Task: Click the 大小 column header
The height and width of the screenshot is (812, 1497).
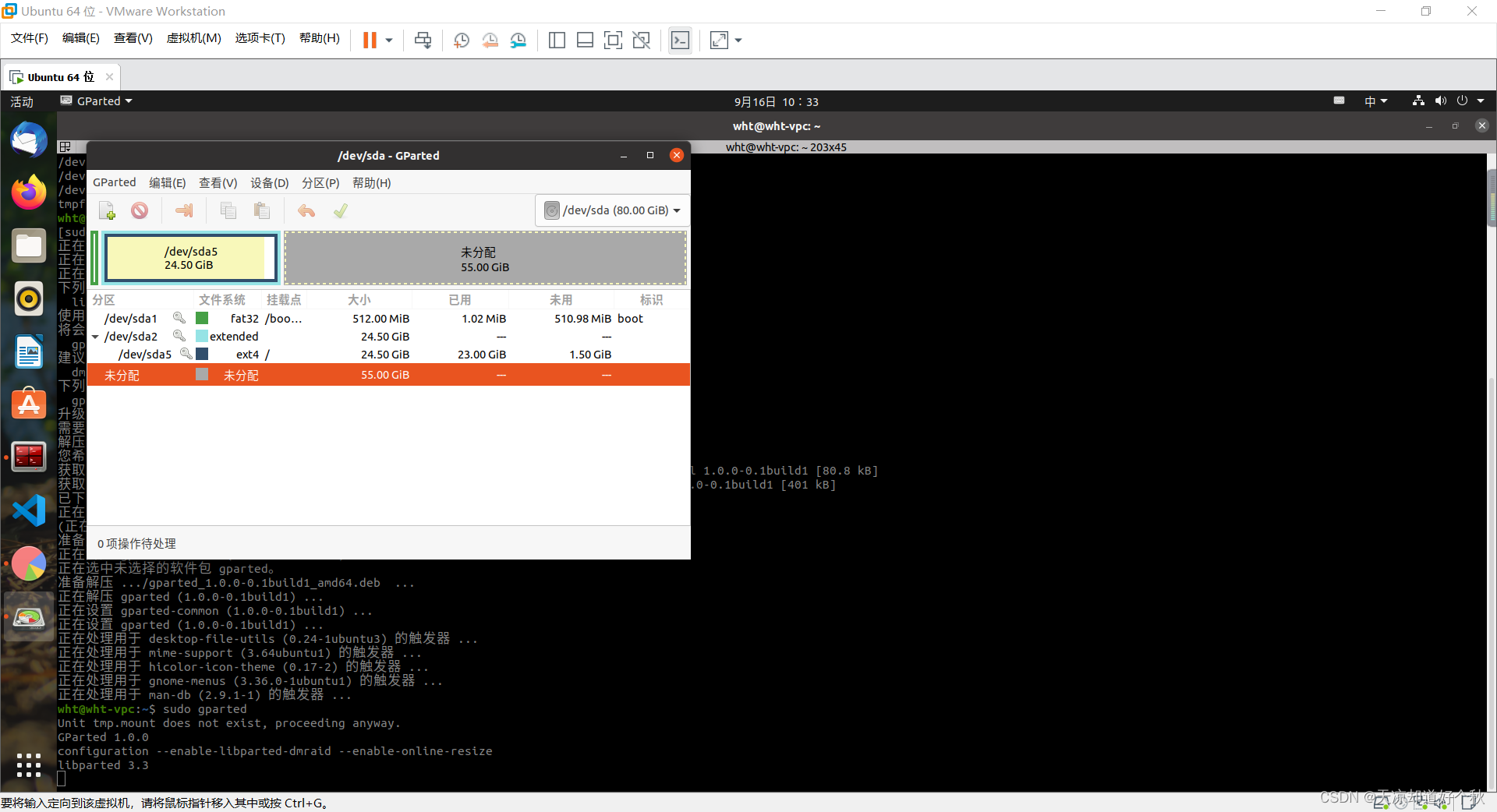Action: pyautogui.click(x=359, y=300)
